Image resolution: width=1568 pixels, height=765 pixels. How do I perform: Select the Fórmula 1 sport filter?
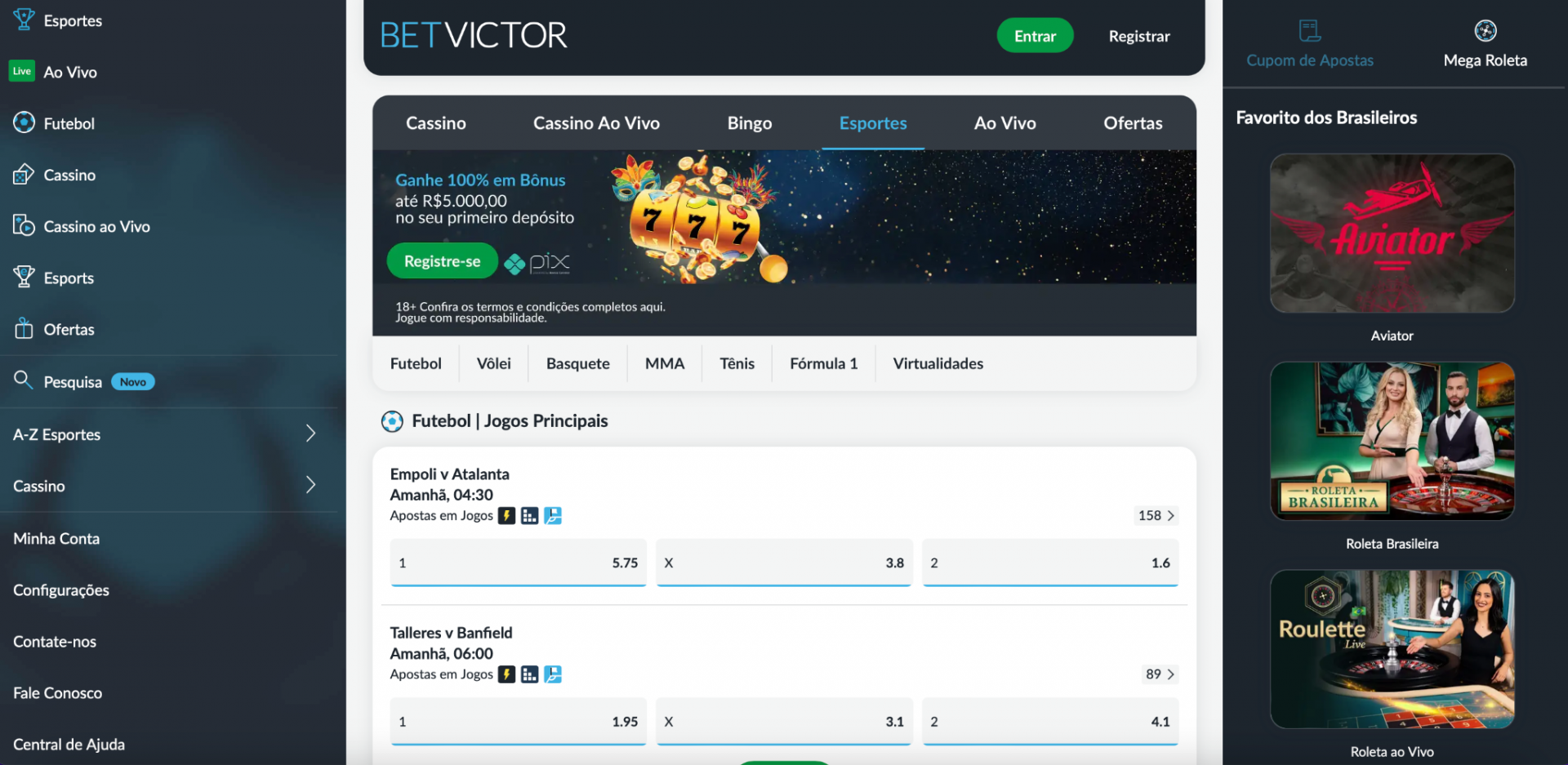point(822,363)
